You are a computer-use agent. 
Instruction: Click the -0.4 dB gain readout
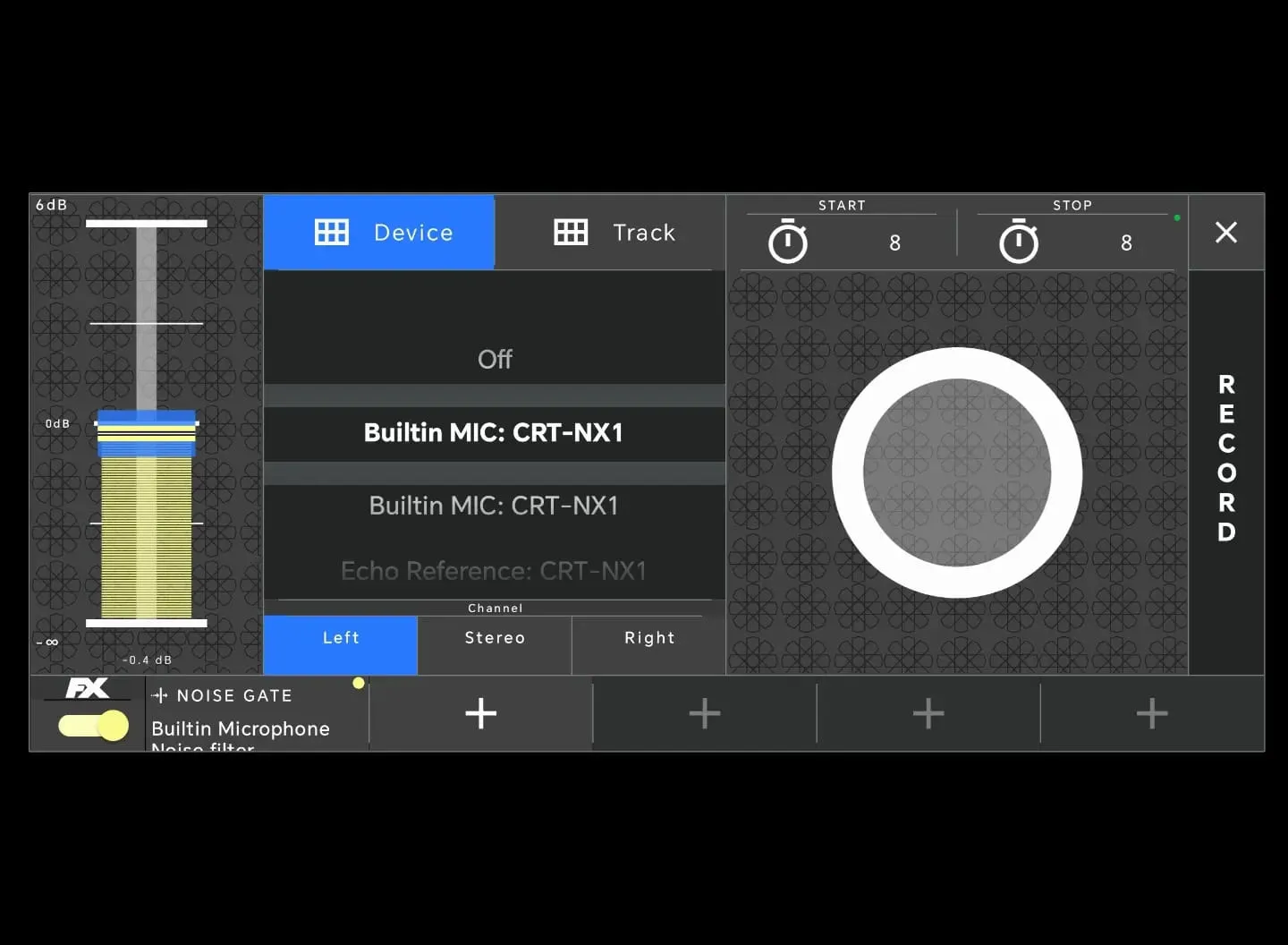click(x=148, y=660)
